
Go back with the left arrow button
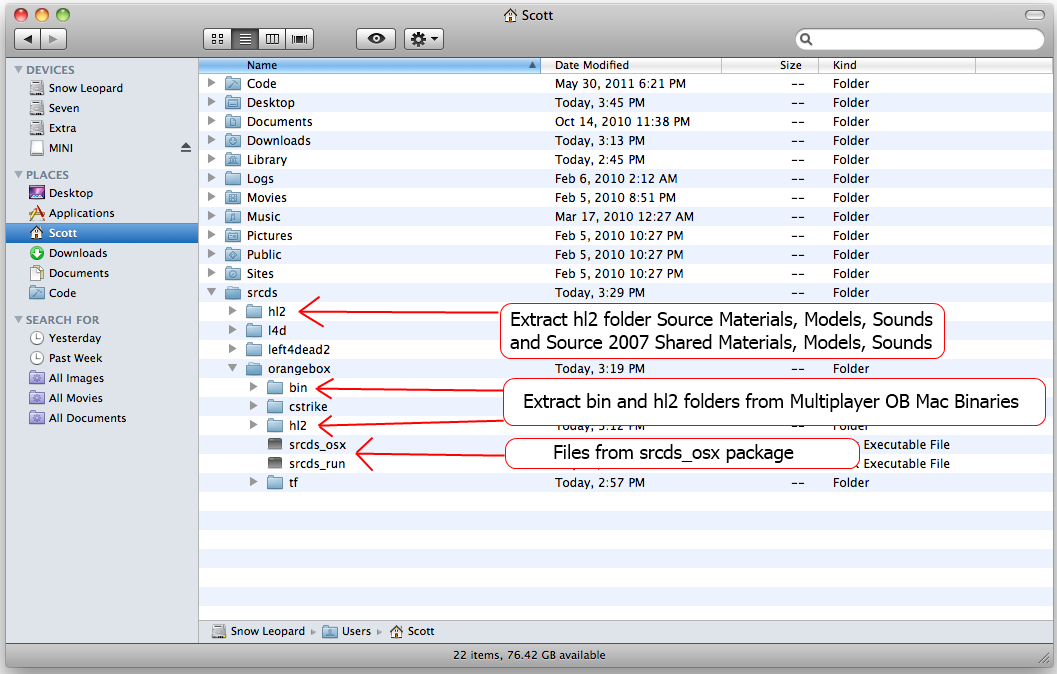click(28, 39)
